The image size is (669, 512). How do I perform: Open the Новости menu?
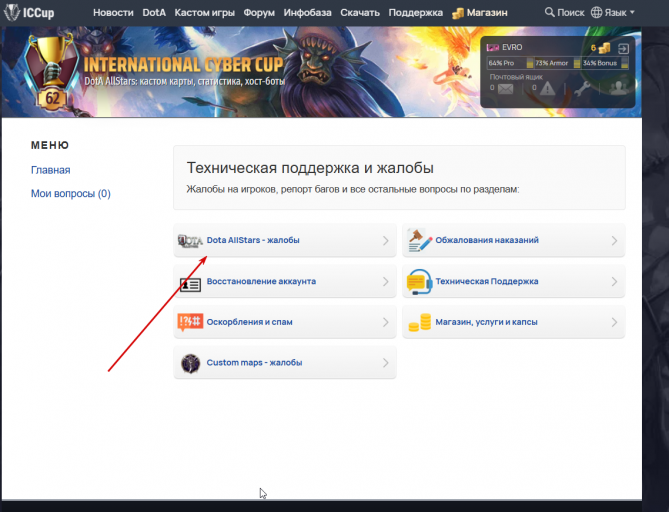pos(113,13)
